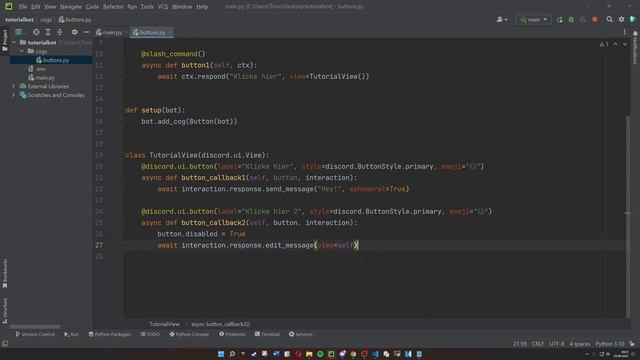640x360 pixels.
Task: Click 4 spaces indent setting
Action: pos(580,344)
